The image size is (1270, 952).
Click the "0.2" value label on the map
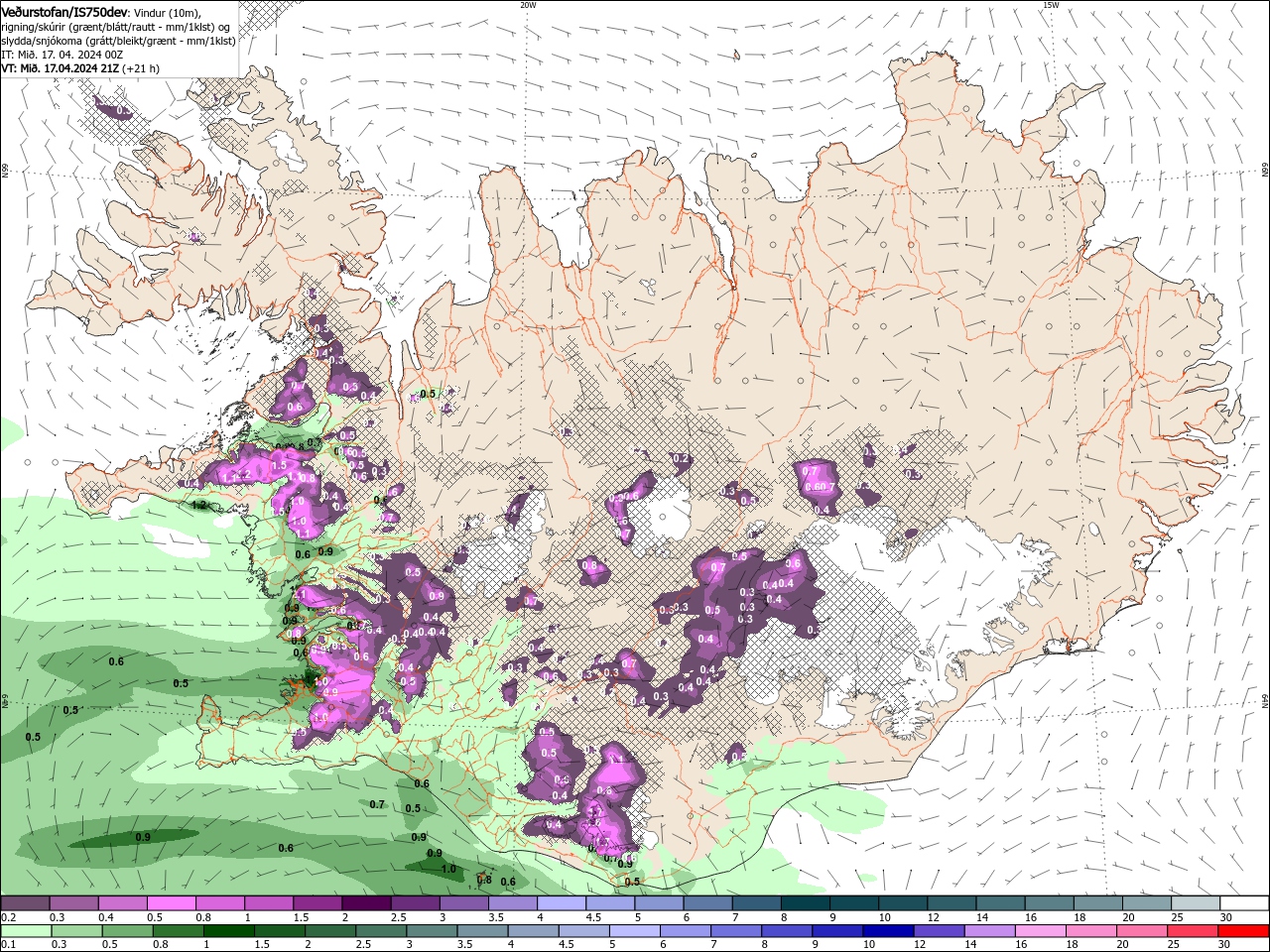point(681,459)
